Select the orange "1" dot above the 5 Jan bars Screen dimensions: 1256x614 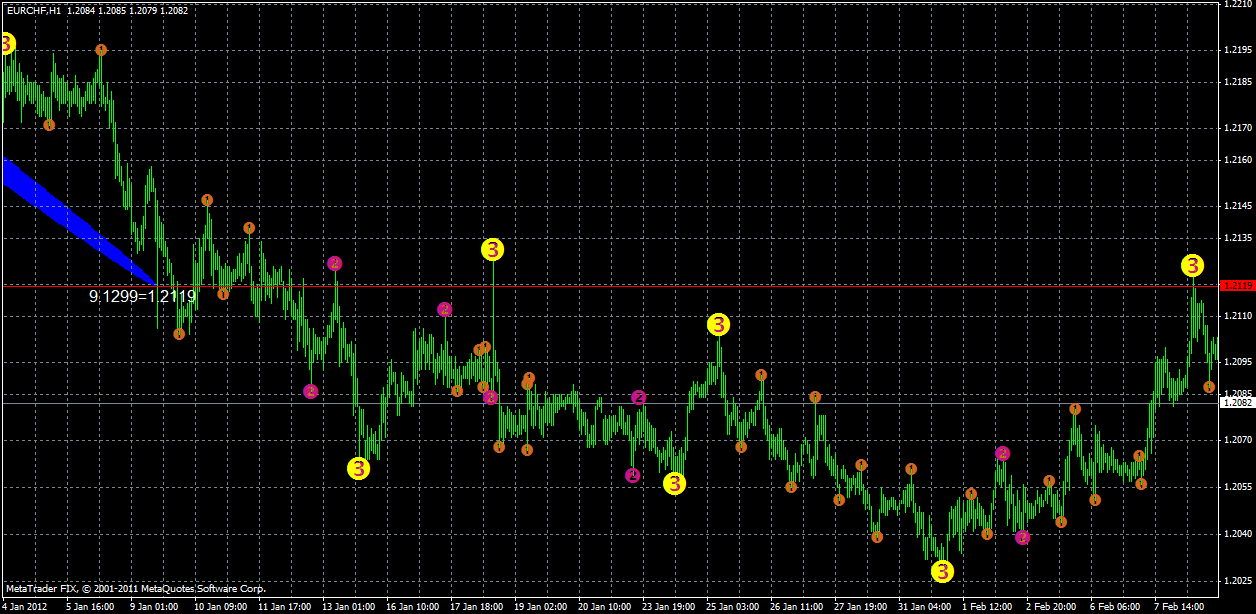tap(100, 47)
